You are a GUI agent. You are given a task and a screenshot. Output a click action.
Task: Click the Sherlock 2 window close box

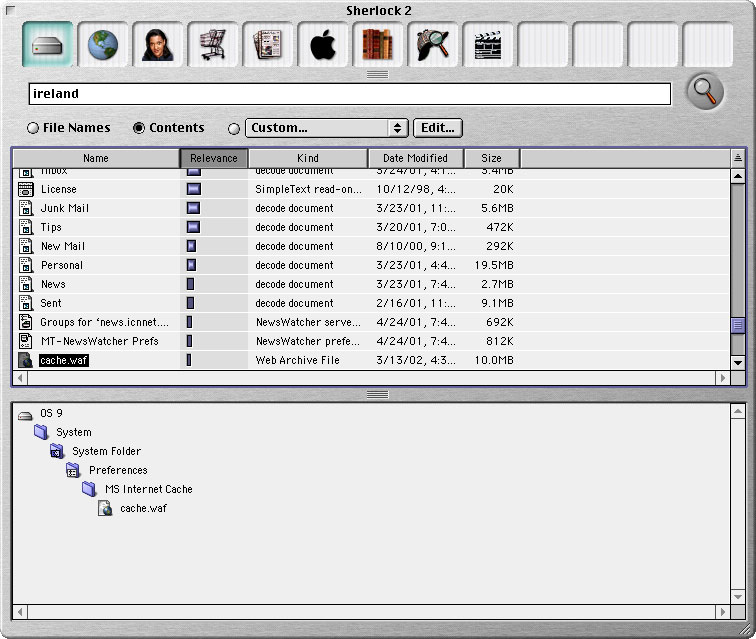(x=10, y=10)
